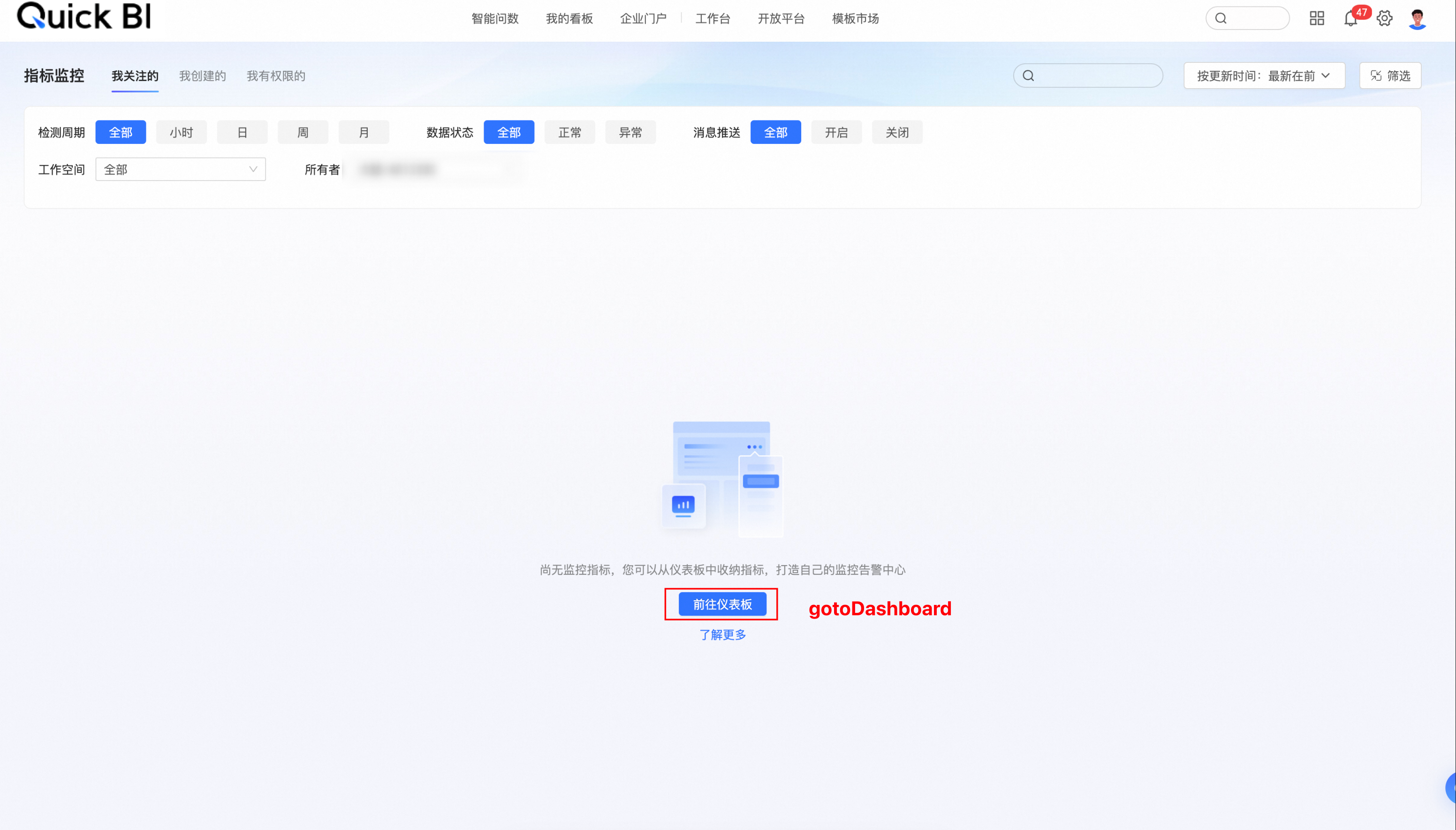
Task: Click the empty-state dashboard illustration
Action: tap(722, 479)
